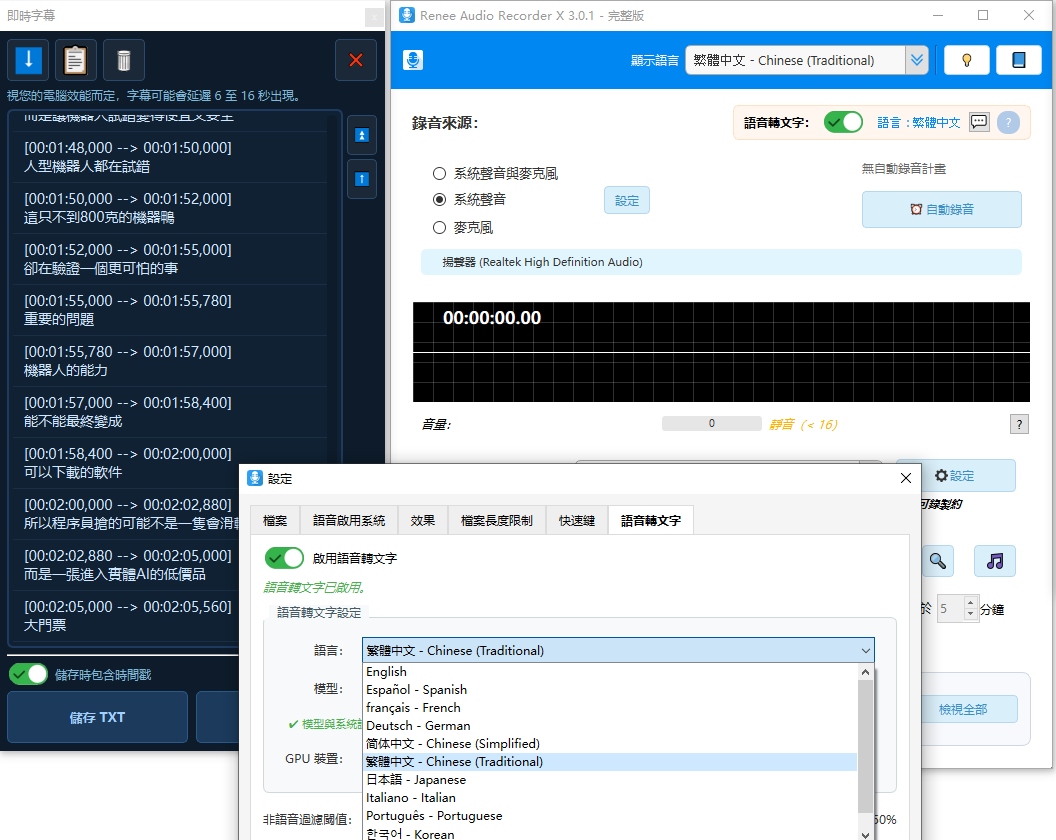Screen dimensions: 1056x840
Task: Click the volume level bar showing 0
Action: click(711, 423)
